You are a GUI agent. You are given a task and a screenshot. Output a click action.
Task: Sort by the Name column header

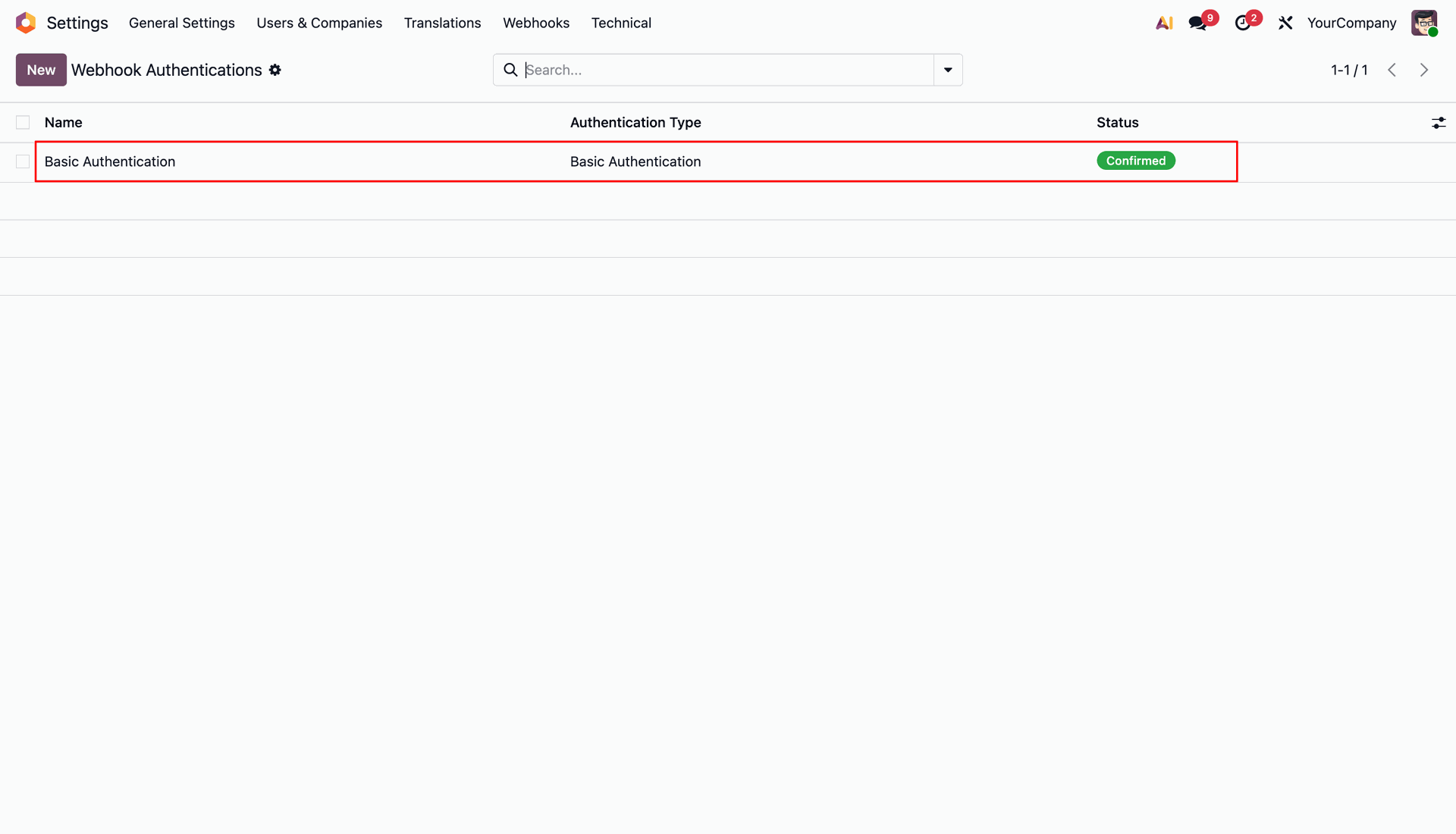(63, 123)
